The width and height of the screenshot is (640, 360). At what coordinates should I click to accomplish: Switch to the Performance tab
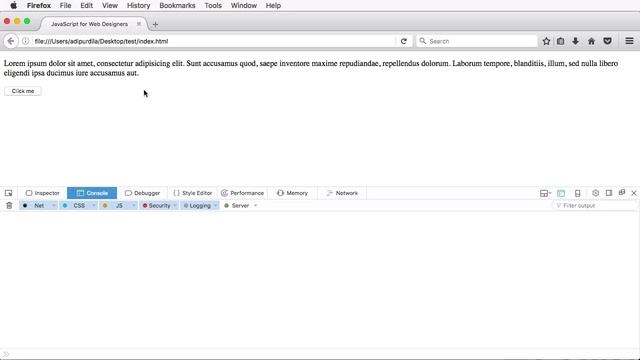(x=242, y=193)
